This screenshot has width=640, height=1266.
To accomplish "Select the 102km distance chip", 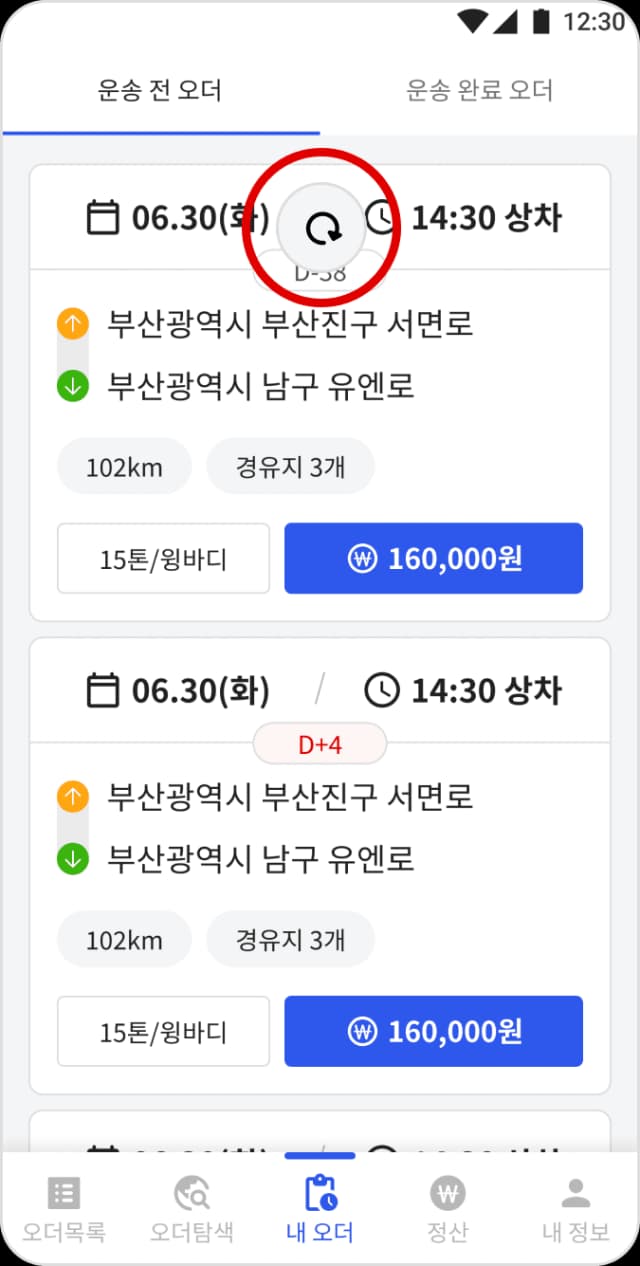I will coord(123,466).
